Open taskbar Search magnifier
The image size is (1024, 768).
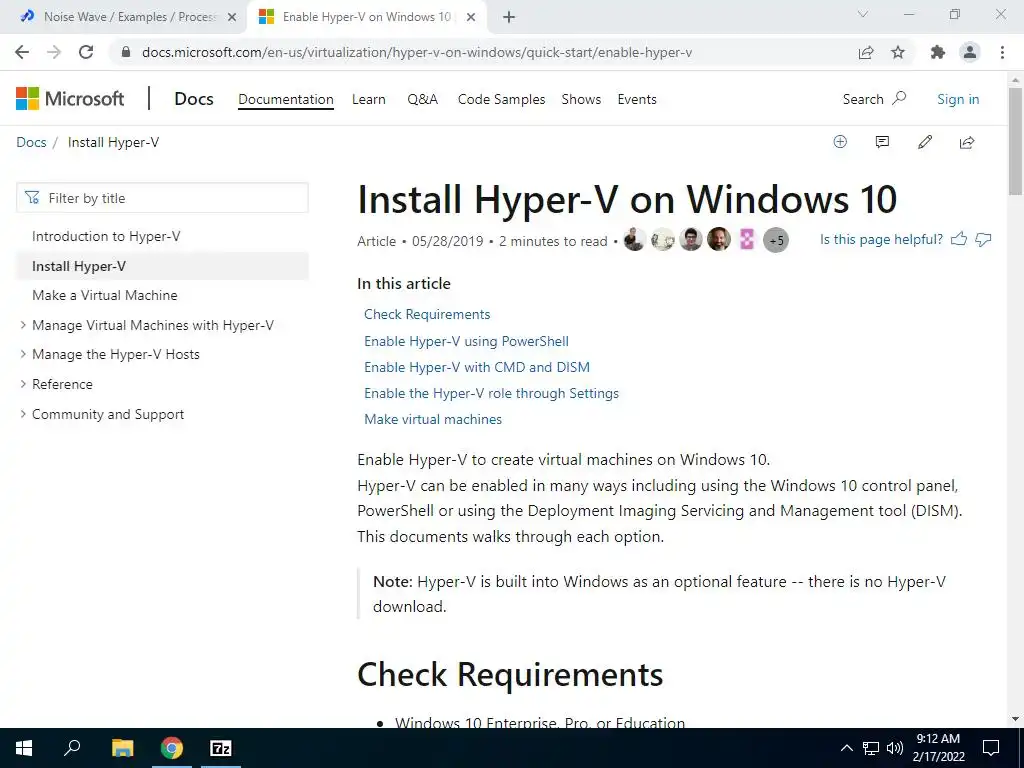pyautogui.click(x=72, y=748)
